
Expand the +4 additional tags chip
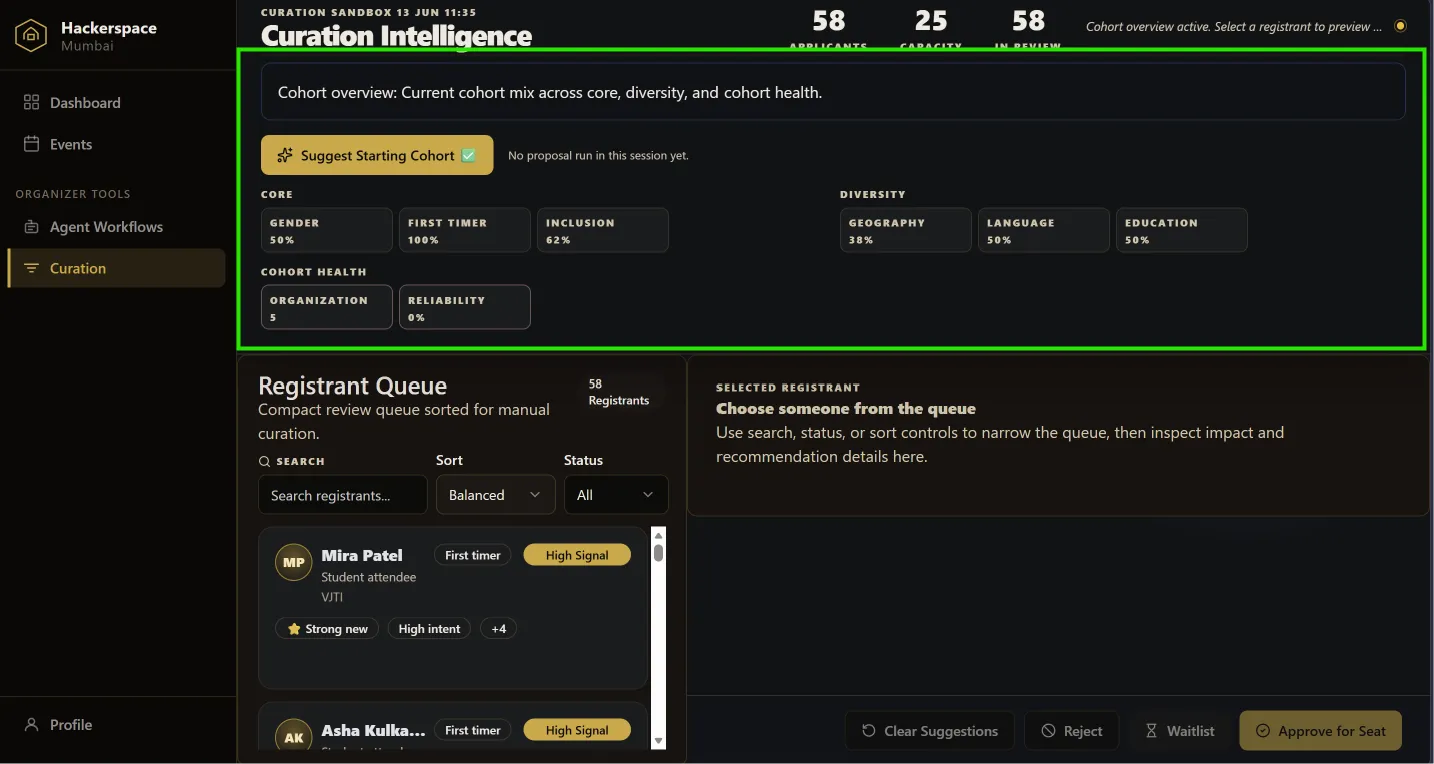498,629
